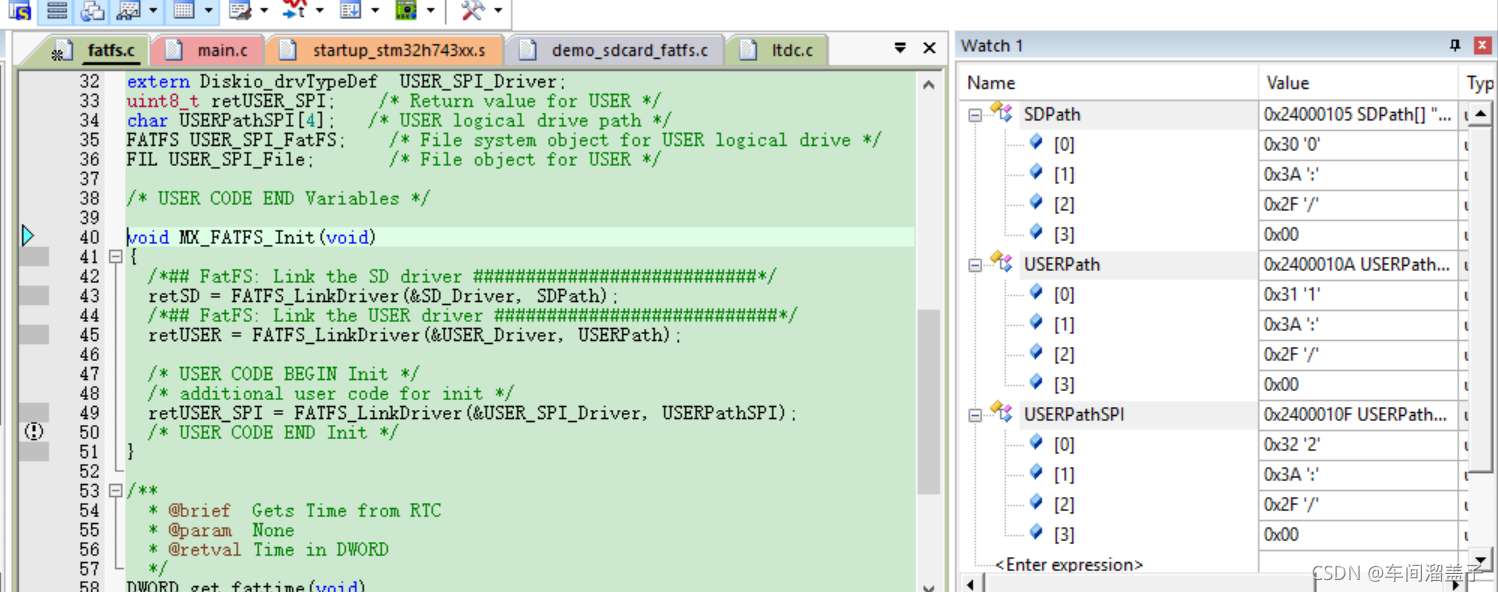Open the Watch Windows dropdown arrow
1498x592 pixels.
point(153,11)
